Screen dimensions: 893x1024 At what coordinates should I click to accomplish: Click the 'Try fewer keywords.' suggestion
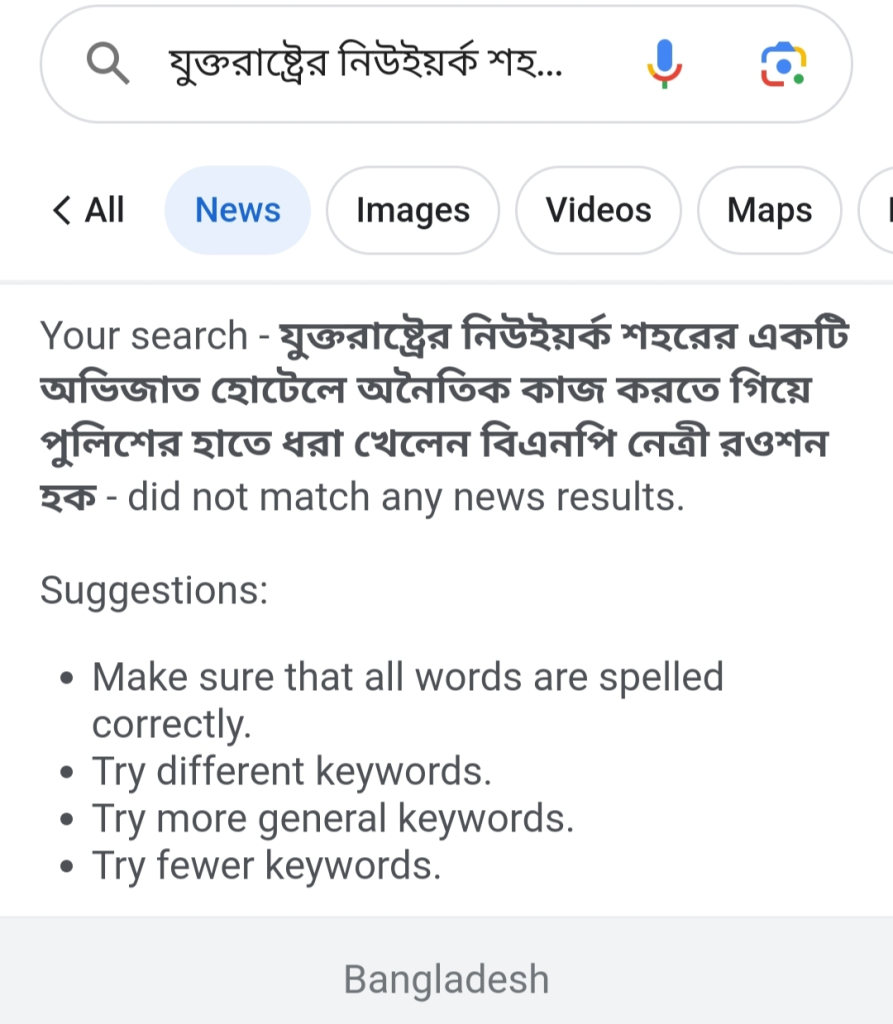(x=267, y=866)
